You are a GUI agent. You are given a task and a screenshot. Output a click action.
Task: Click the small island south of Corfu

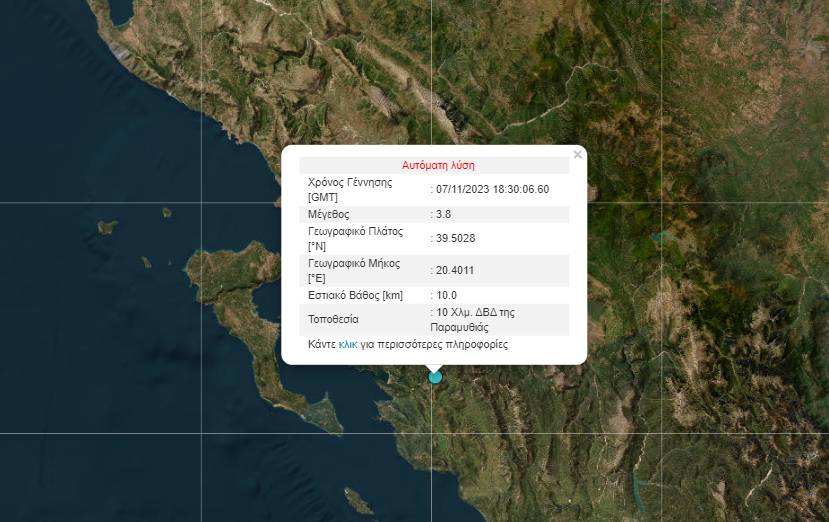[355, 497]
